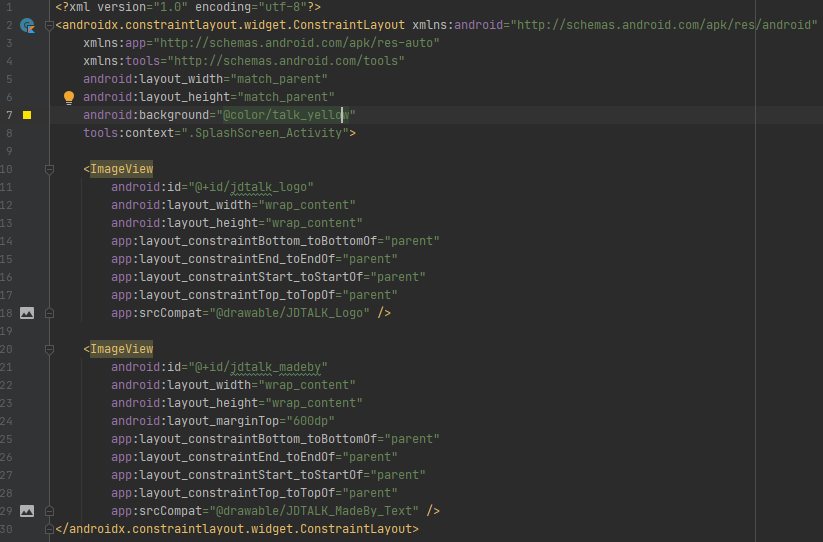
Task: Click the JDTALK_Logo drawable gutter image icon
Action: [27, 313]
